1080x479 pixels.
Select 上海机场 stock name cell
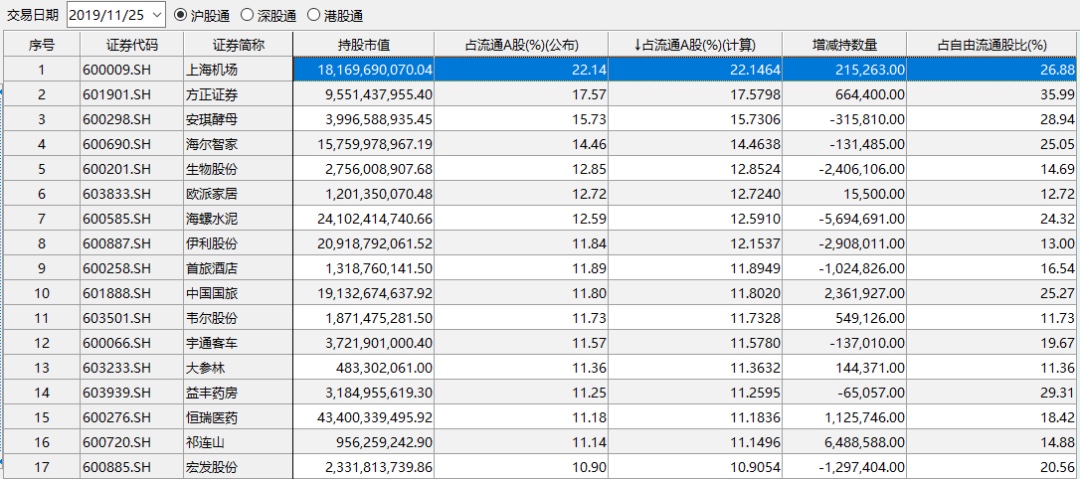(x=238, y=70)
